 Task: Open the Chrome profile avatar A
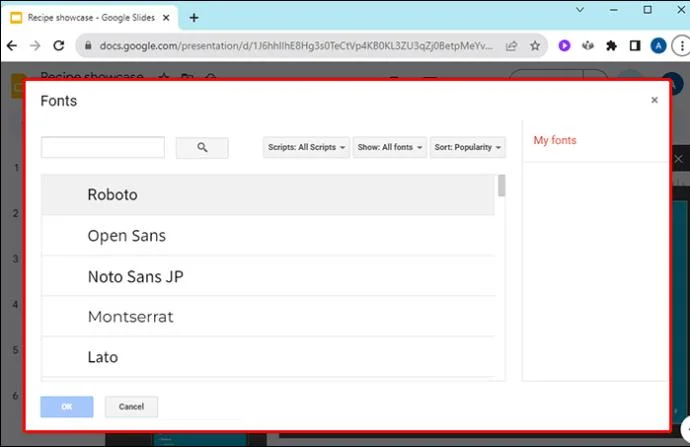[x=658, y=45]
